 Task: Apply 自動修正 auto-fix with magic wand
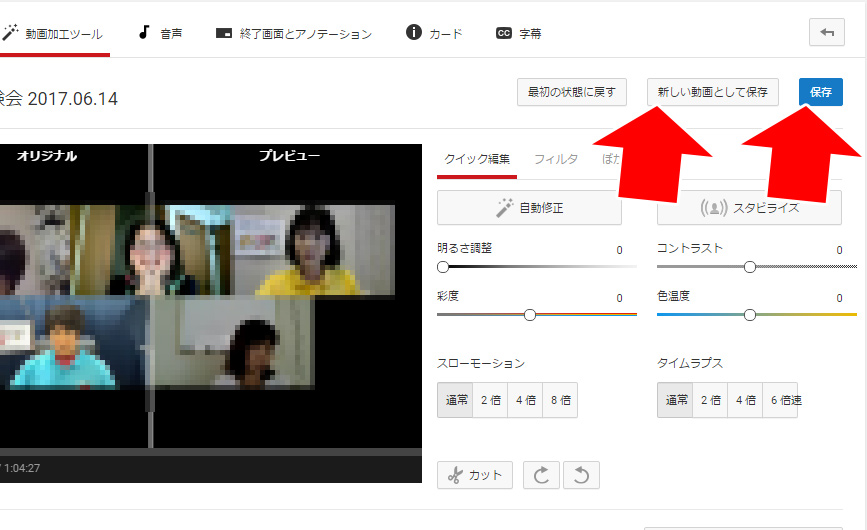[x=529, y=208]
